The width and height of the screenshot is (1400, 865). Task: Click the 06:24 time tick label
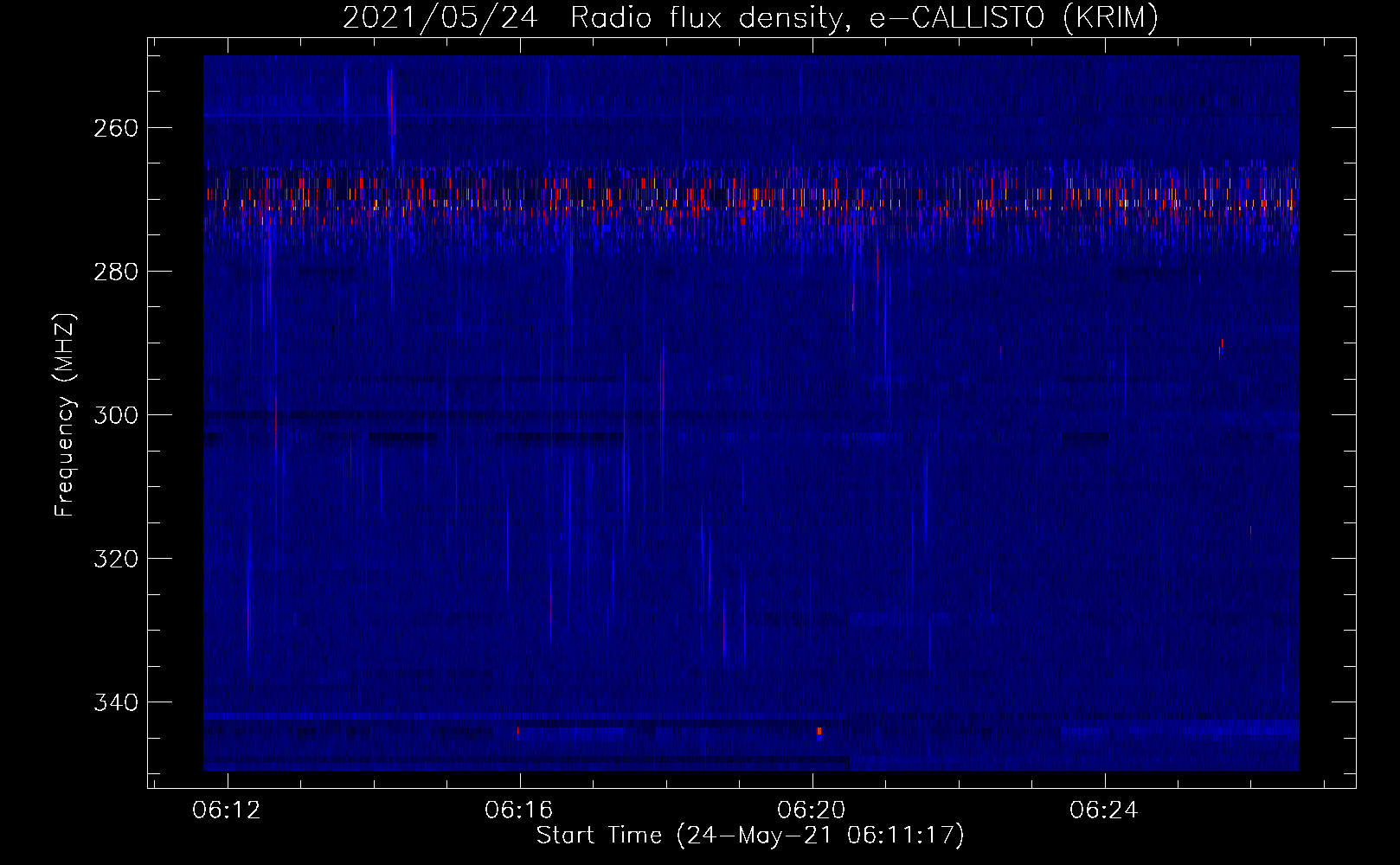(1104, 811)
